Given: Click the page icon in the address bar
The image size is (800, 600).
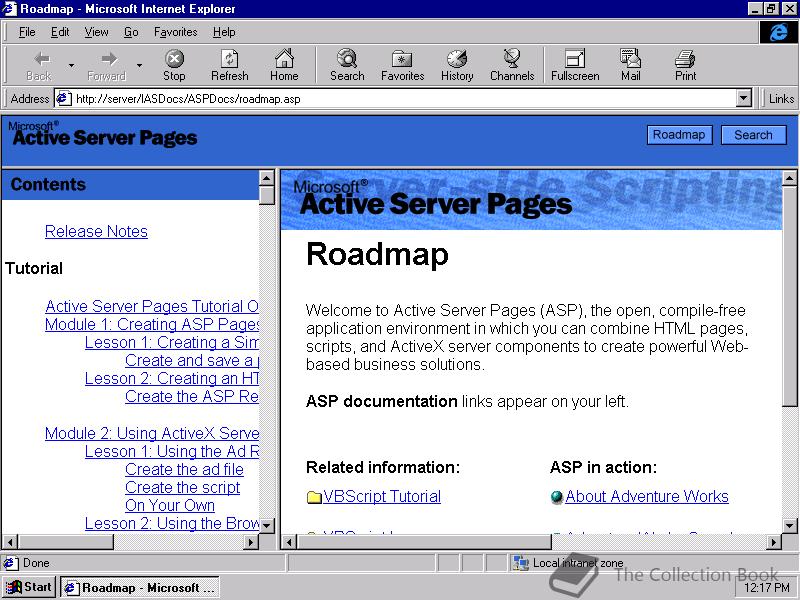Looking at the screenshot, I should pyautogui.click(x=63, y=98).
